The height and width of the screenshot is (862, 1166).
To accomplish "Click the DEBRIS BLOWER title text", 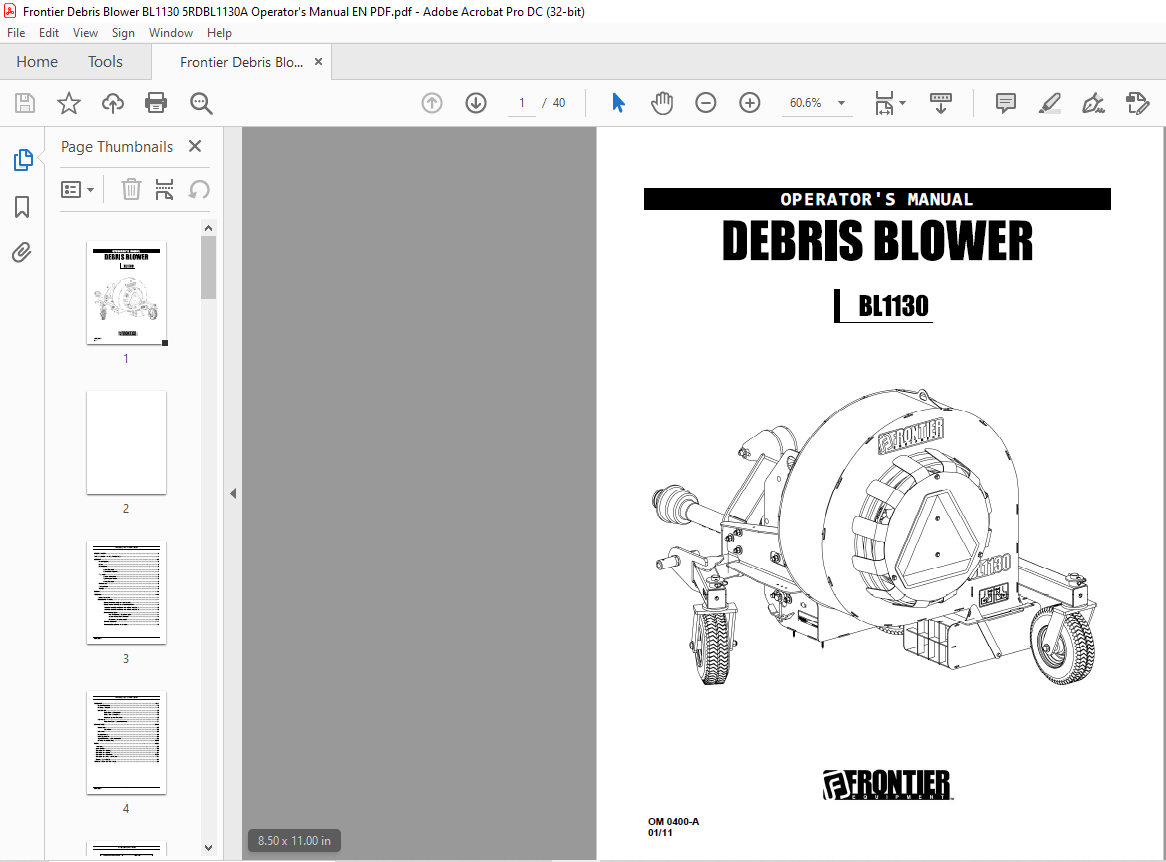I will (877, 241).
